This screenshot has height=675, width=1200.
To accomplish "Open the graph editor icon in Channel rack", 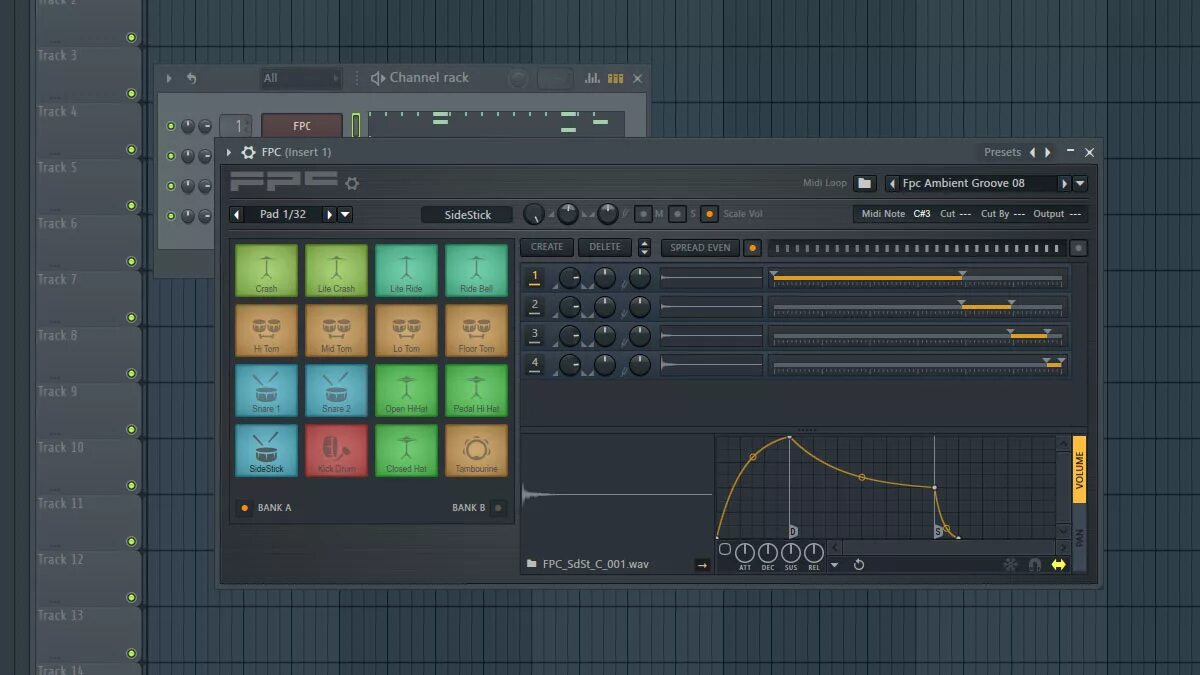I will click(592, 78).
